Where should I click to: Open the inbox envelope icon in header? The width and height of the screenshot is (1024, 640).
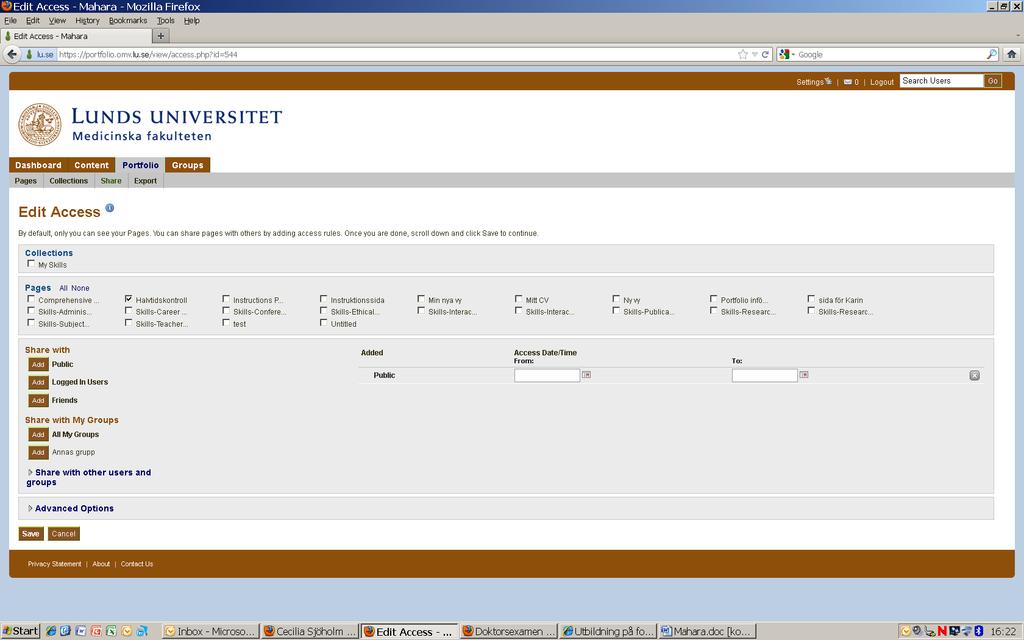pyautogui.click(x=848, y=82)
